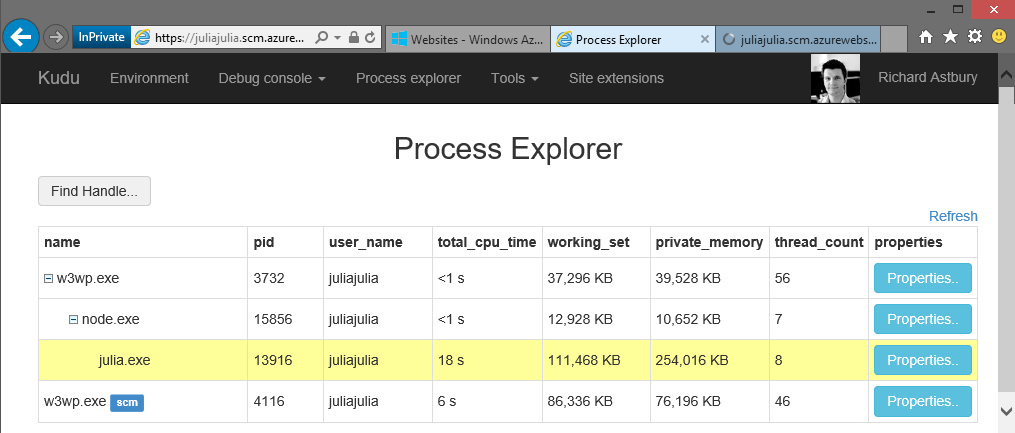Collapse the w3wp.exe process tree
This screenshot has height=433, width=1015.
click(48, 279)
